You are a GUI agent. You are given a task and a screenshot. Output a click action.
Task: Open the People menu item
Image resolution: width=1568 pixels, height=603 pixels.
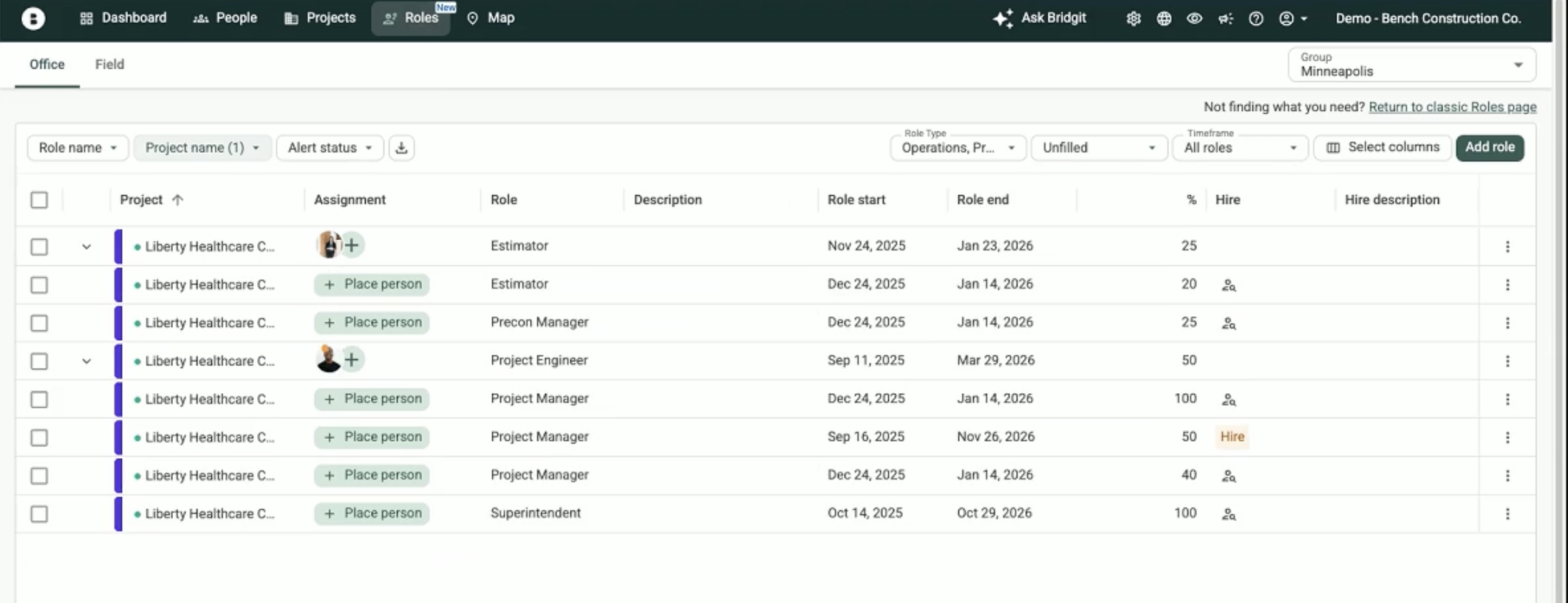225,18
